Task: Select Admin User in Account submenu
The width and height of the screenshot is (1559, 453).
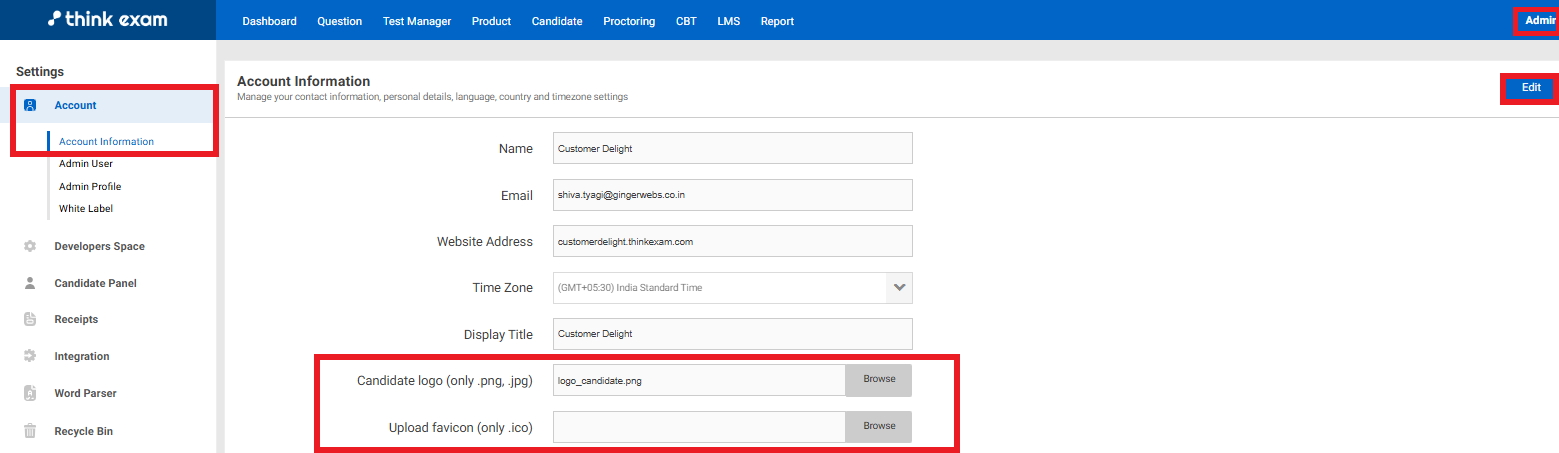Action: [86, 164]
